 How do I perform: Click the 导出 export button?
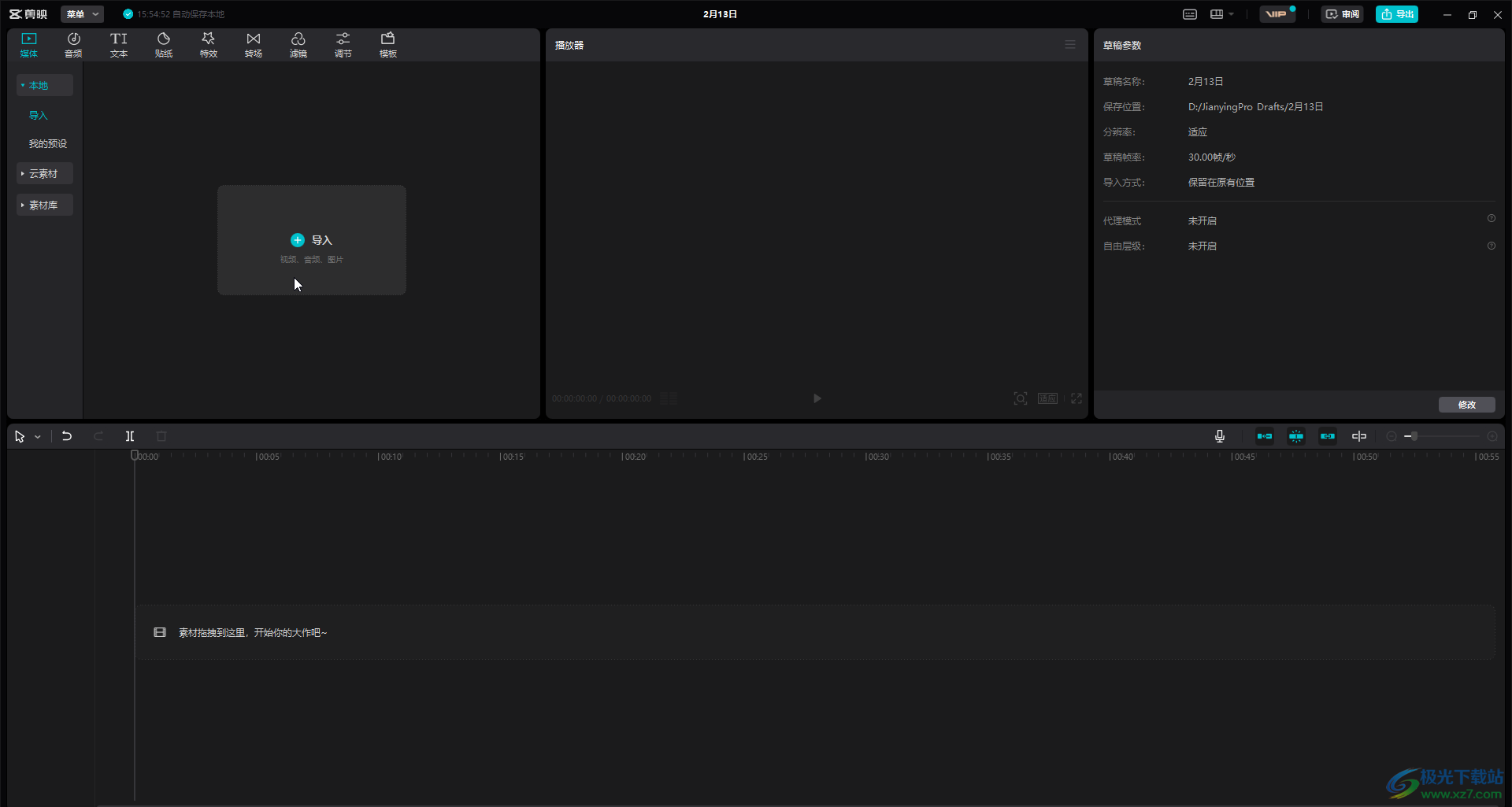(x=1397, y=14)
